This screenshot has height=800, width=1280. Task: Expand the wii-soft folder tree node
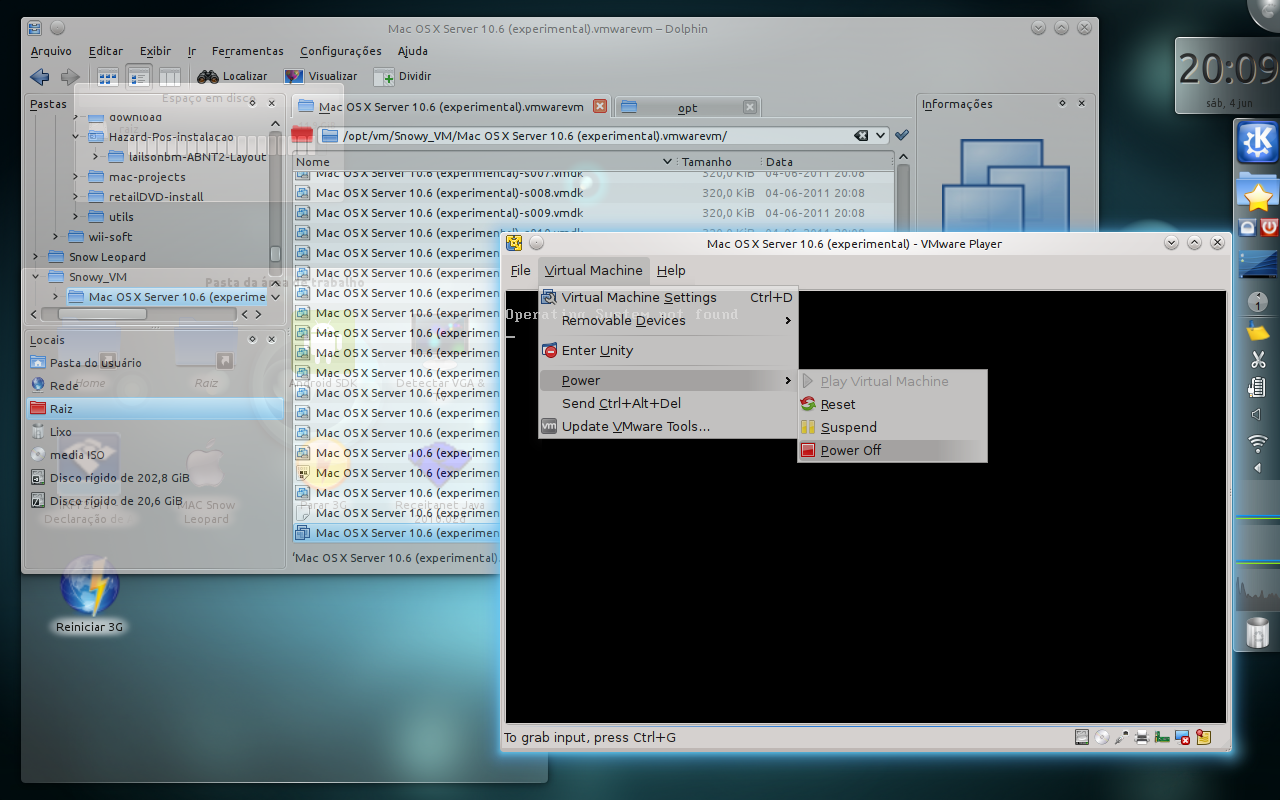pyautogui.click(x=55, y=237)
